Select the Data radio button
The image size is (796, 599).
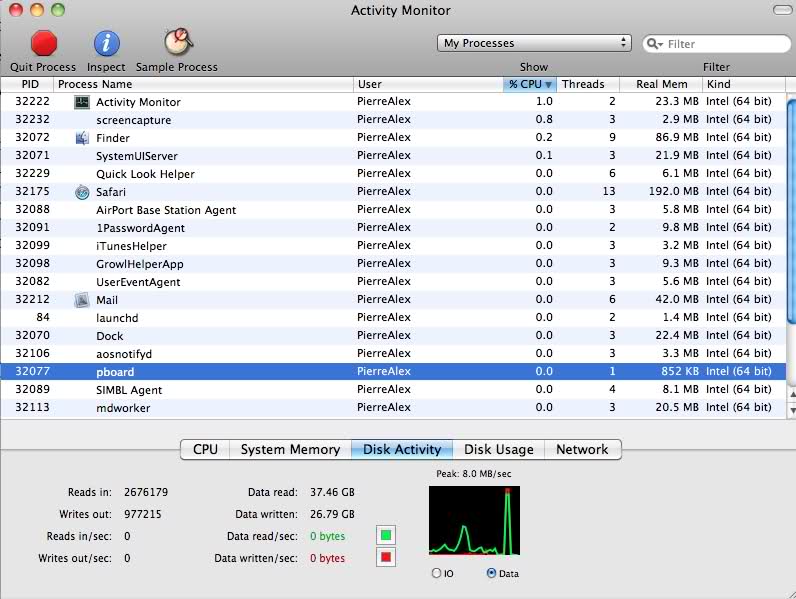click(x=491, y=573)
